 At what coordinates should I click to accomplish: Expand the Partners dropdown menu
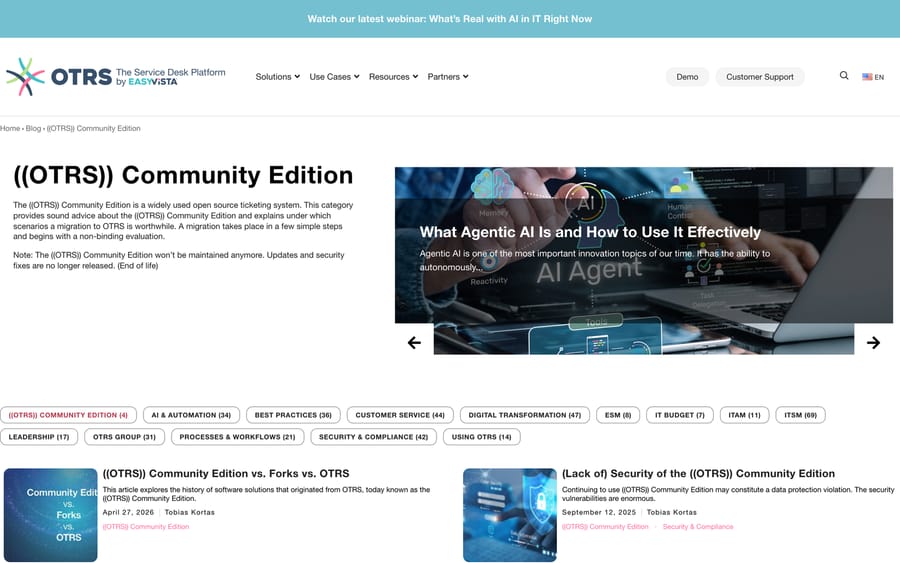point(448,77)
